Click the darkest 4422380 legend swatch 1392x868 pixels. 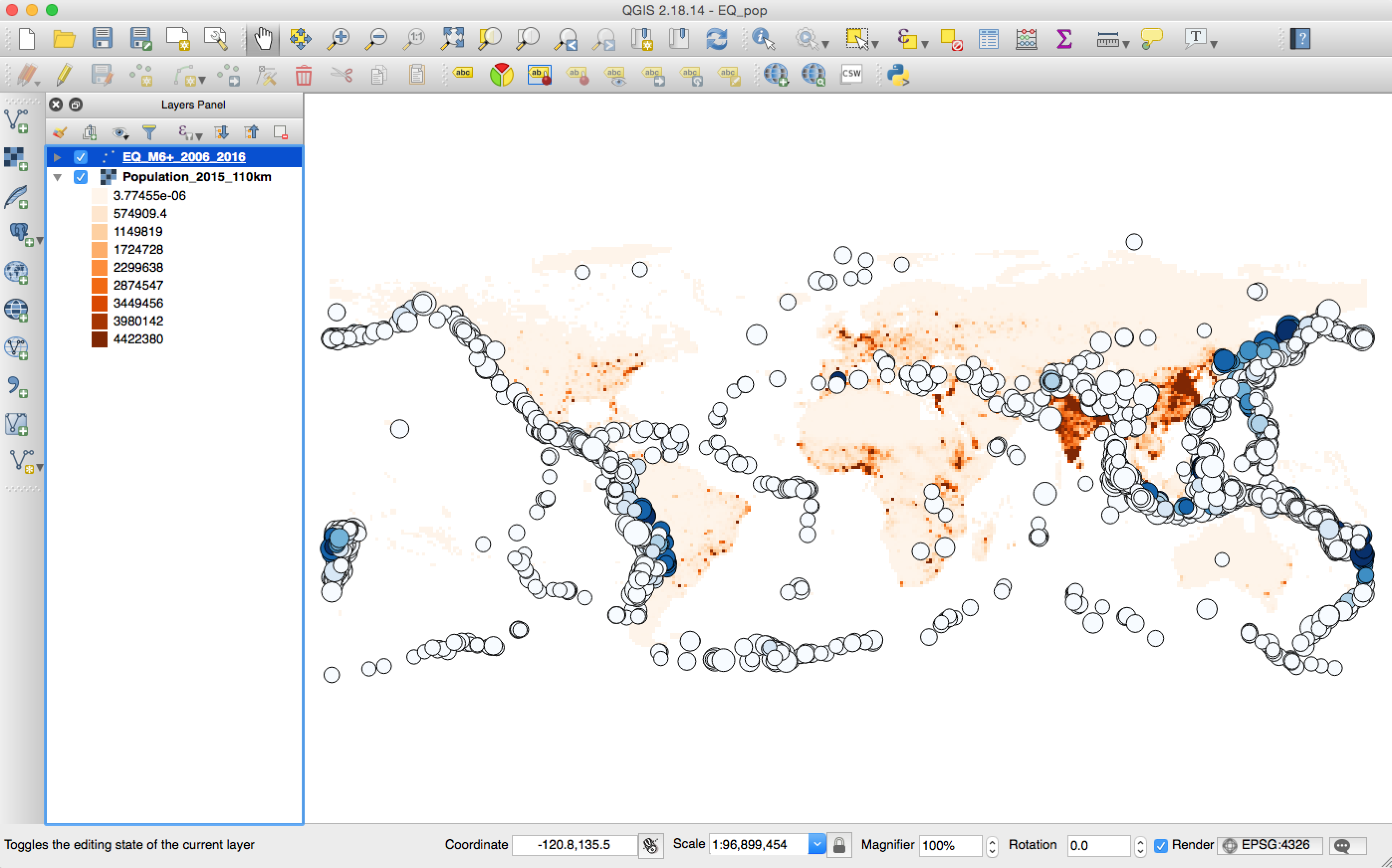click(x=100, y=339)
